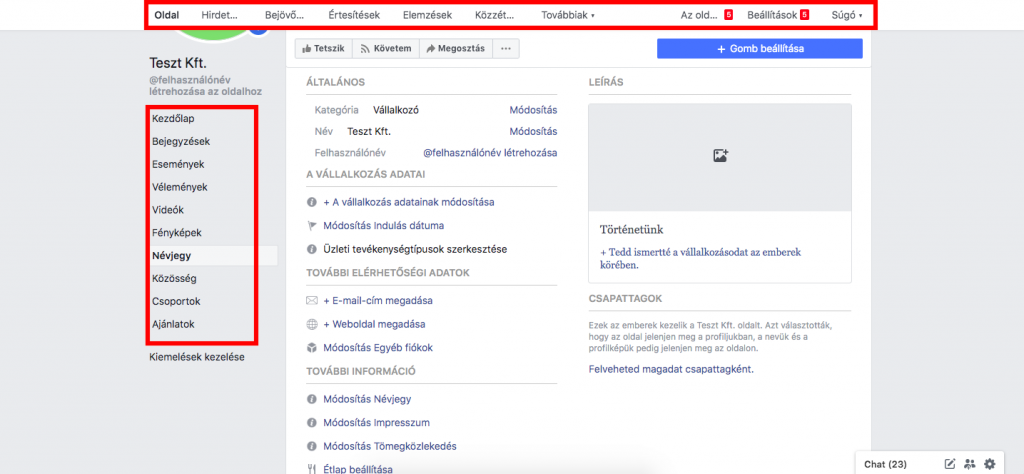
Task: Click @felhasználónév létrehozása az oldalhoz under Teszt Kft.
Action: click(206, 86)
